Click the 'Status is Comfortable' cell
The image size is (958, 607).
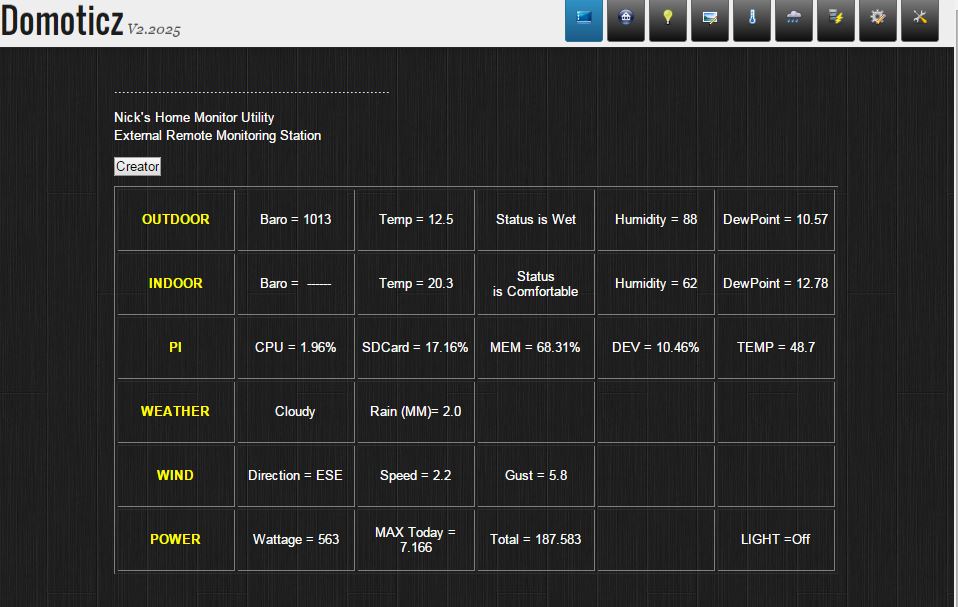(x=536, y=283)
